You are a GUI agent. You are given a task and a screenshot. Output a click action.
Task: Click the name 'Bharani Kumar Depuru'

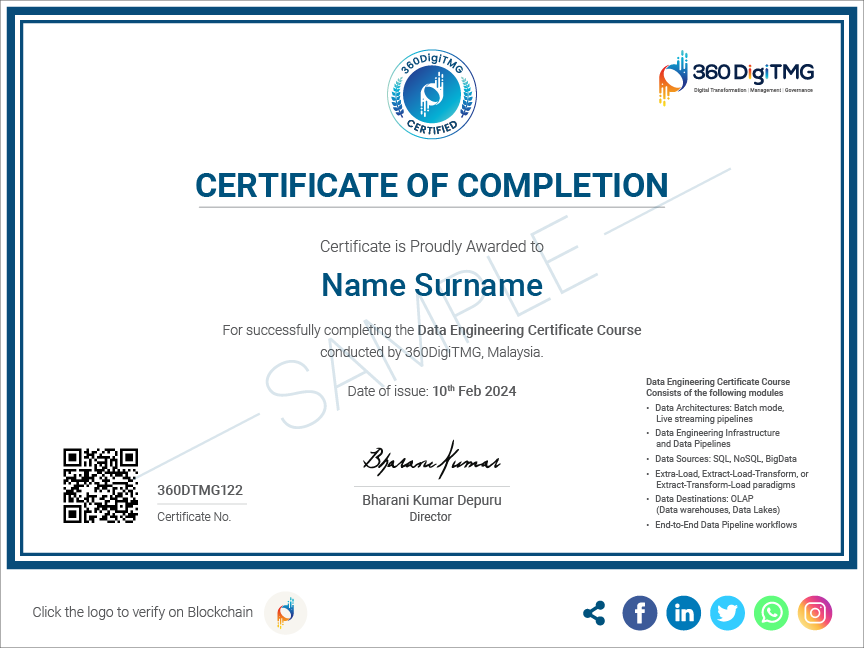(431, 500)
